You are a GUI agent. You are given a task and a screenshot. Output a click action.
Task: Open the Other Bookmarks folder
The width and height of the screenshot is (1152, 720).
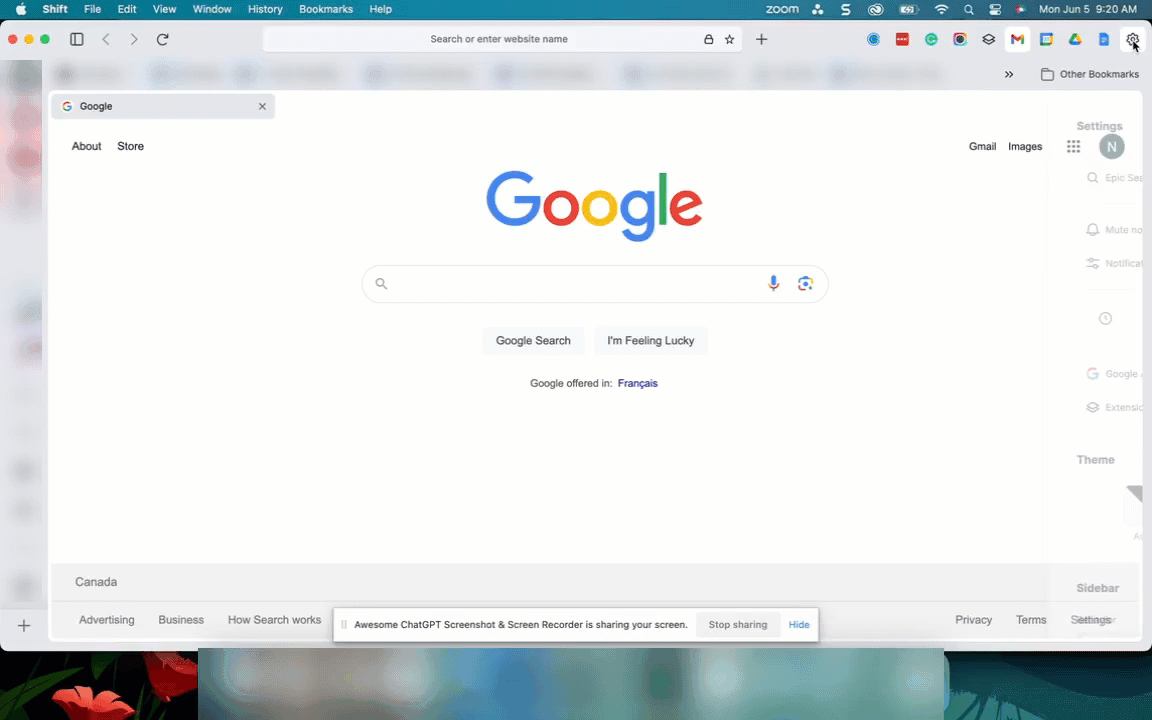point(1090,74)
